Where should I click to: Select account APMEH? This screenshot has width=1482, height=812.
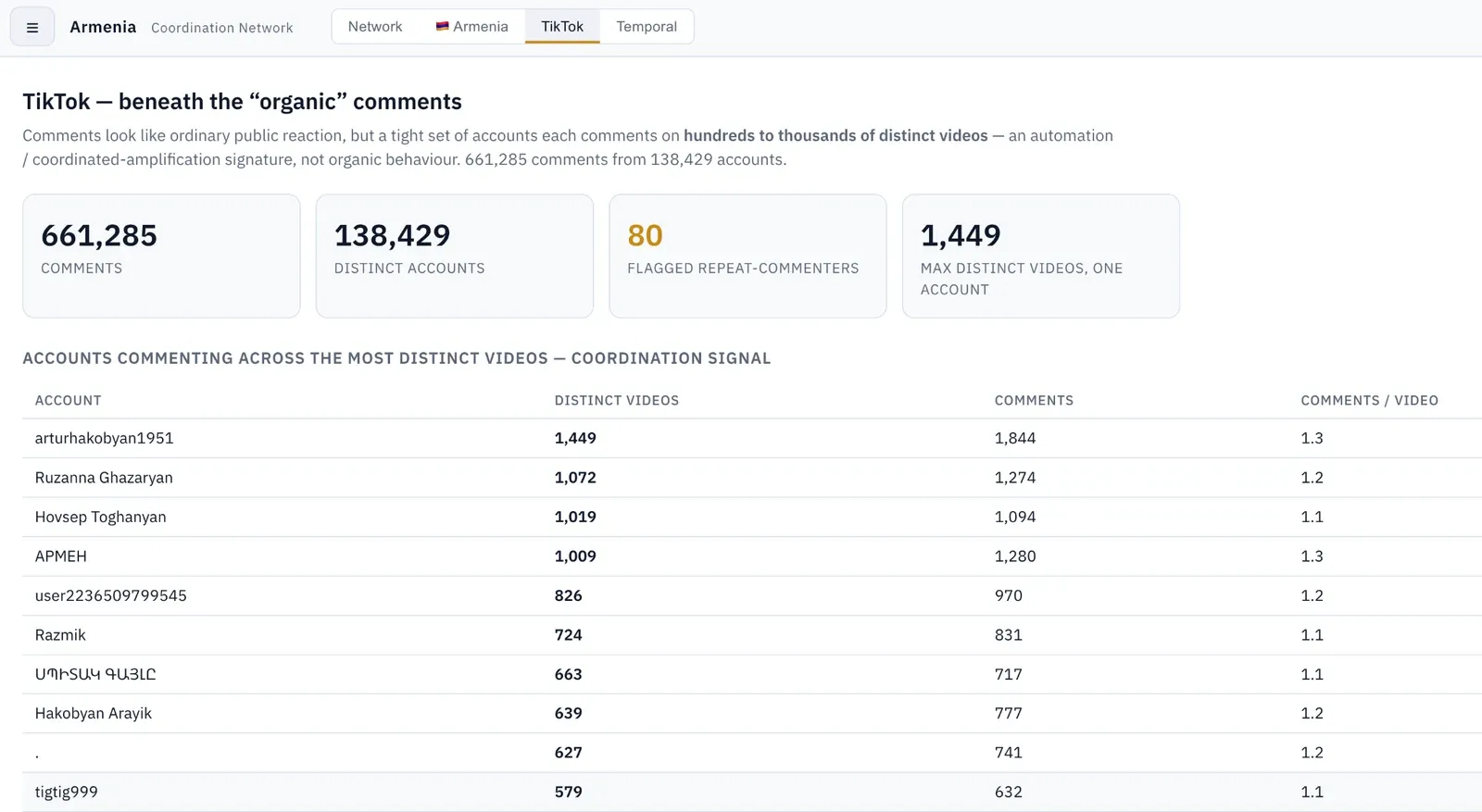(61, 556)
